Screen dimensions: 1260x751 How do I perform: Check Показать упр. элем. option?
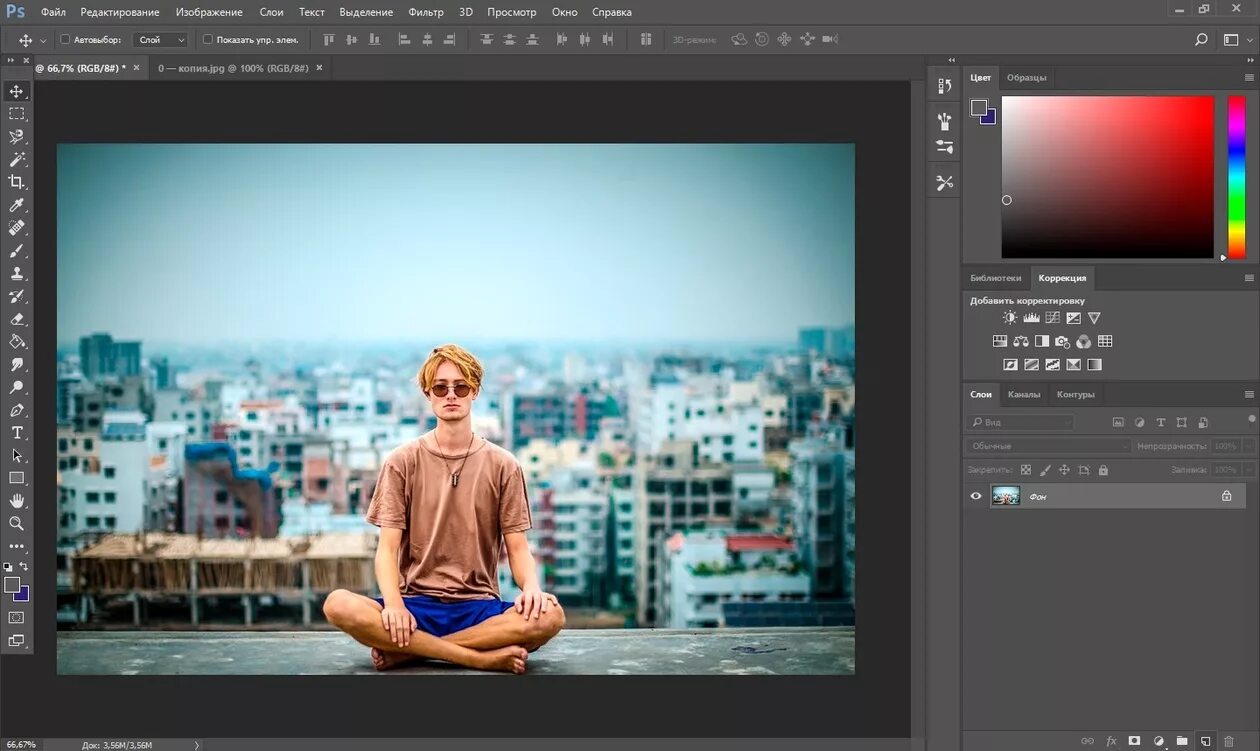click(208, 40)
